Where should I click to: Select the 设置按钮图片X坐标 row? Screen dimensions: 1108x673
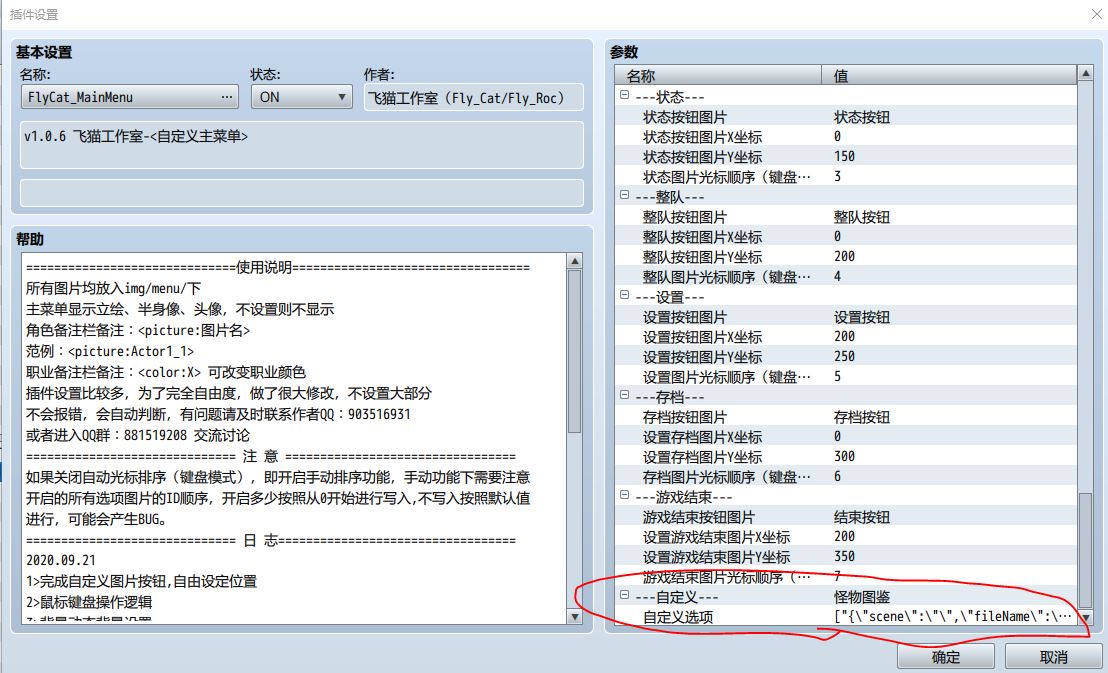point(846,336)
